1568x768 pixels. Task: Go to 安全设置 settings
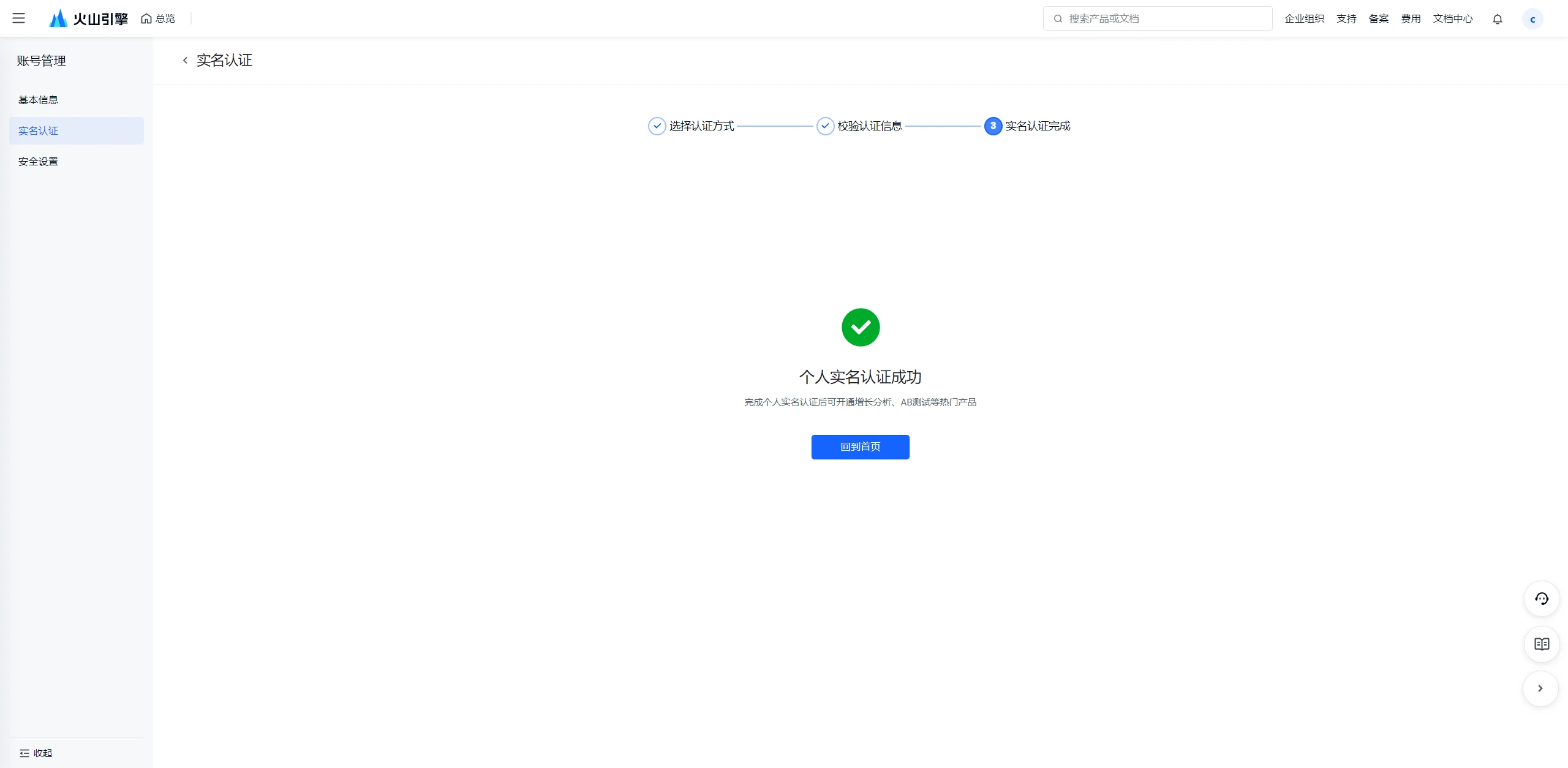(37, 161)
